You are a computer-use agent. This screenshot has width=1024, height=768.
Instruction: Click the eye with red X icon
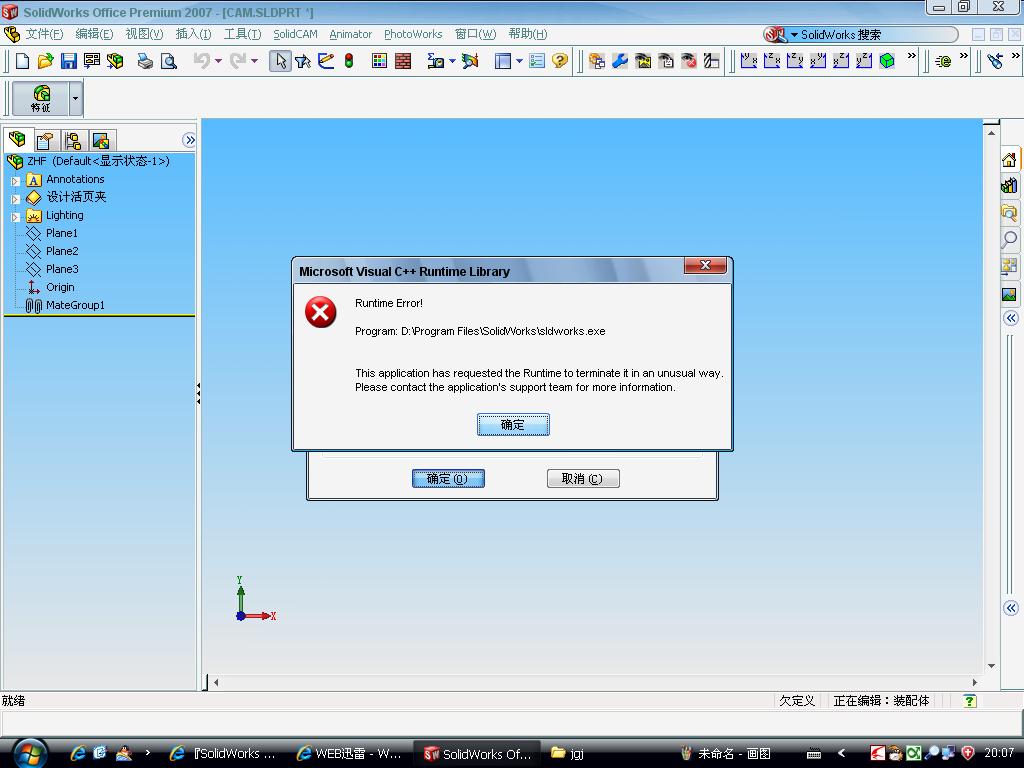pyautogui.click(x=689, y=61)
